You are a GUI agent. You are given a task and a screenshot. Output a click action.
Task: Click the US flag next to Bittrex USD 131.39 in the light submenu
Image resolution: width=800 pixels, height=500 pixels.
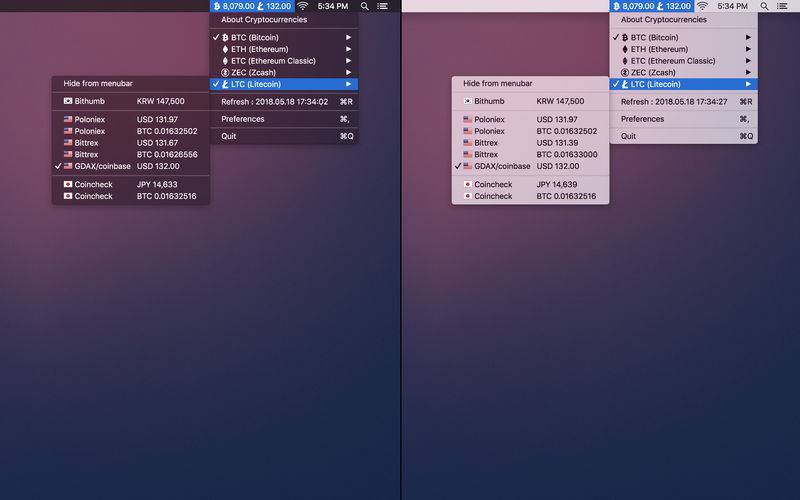(x=467, y=143)
